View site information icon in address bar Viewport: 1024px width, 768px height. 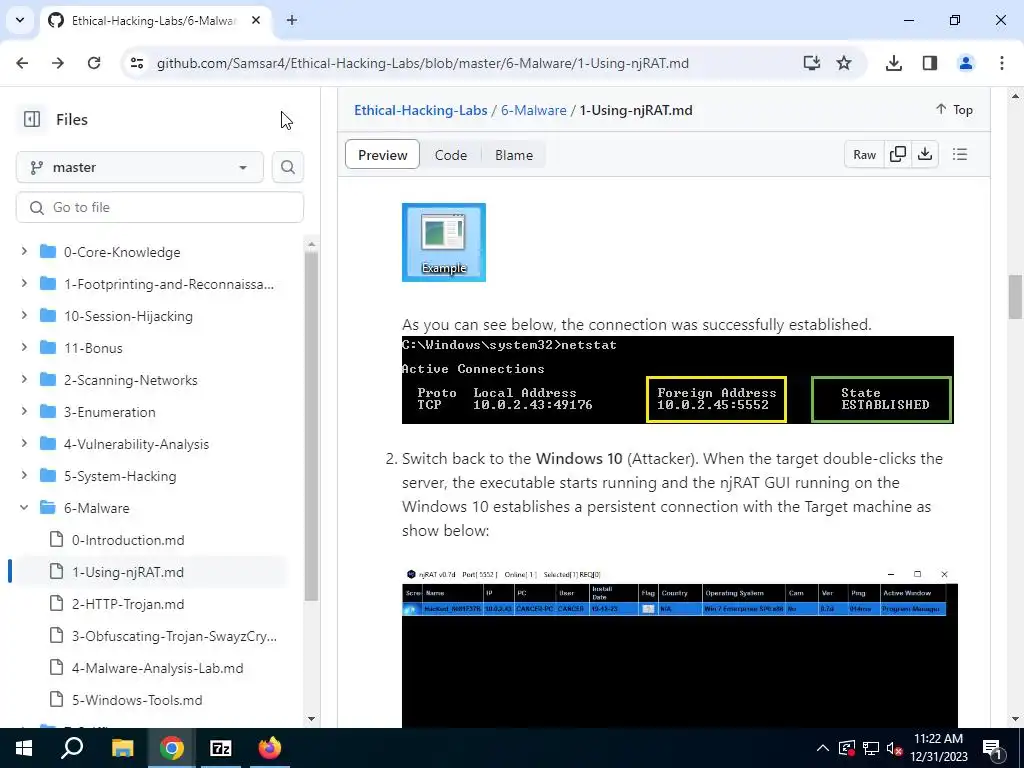(x=136, y=63)
